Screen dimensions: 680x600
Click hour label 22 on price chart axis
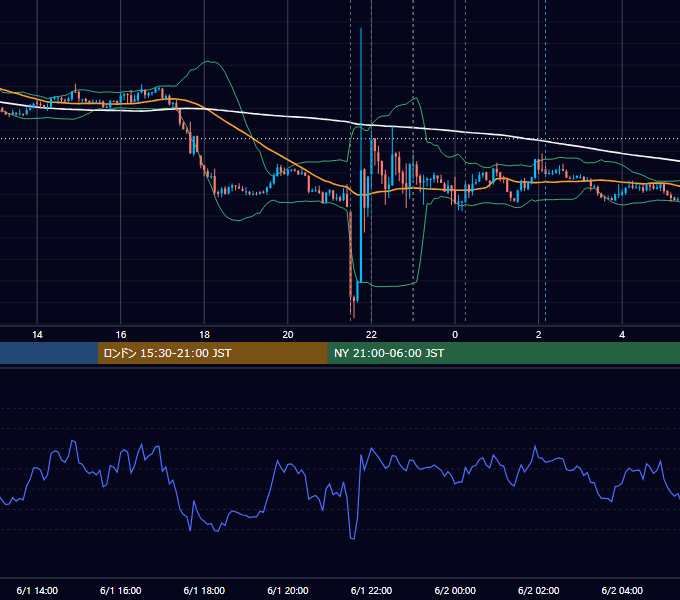click(371, 335)
